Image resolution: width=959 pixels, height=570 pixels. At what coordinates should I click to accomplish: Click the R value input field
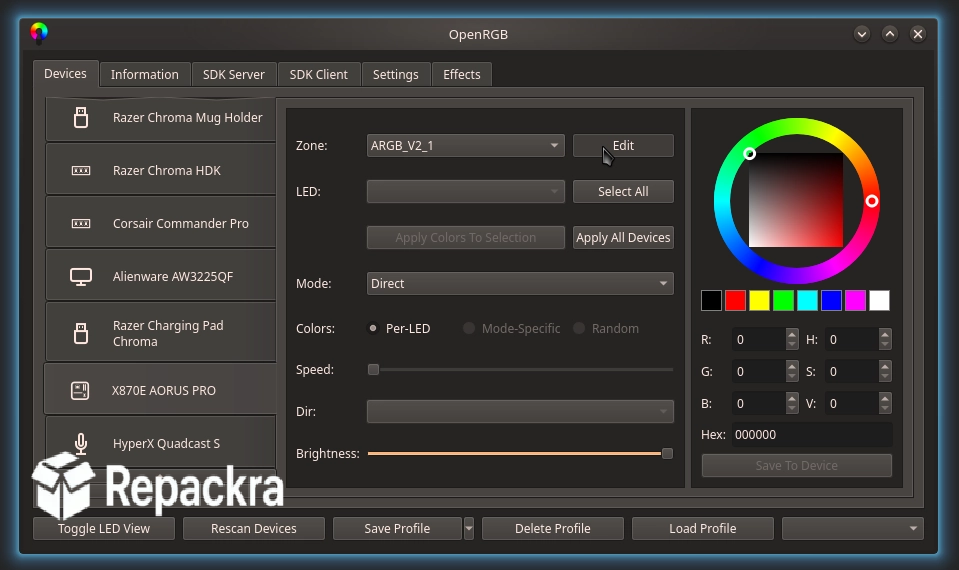pyautogui.click(x=759, y=339)
